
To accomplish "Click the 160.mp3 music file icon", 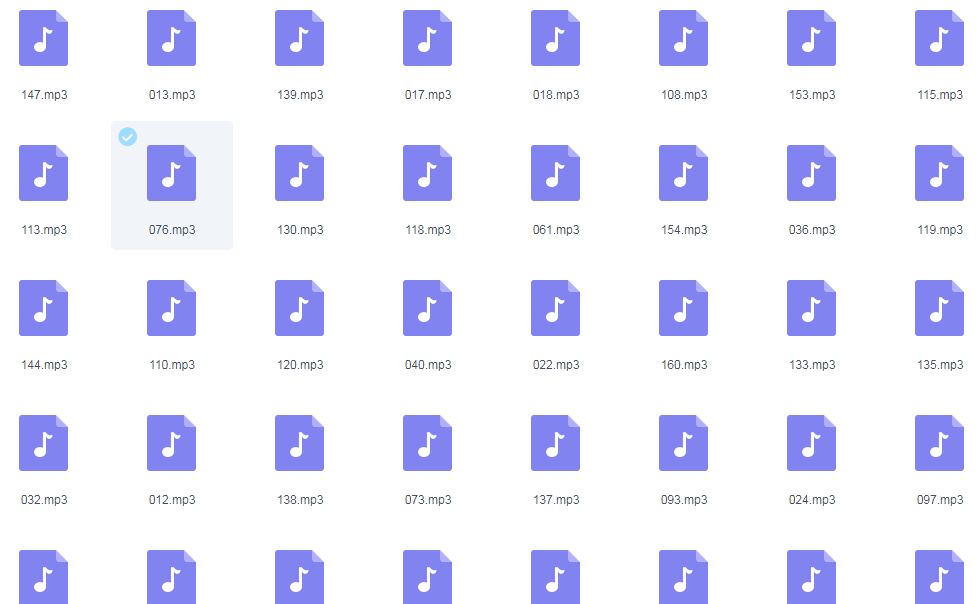I will click(684, 308).
